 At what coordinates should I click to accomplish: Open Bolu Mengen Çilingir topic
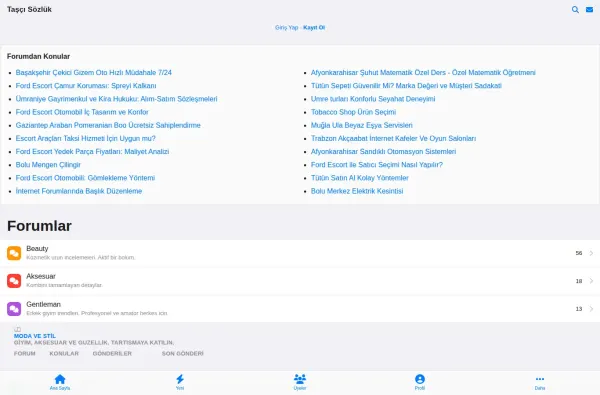pos(48,165)
